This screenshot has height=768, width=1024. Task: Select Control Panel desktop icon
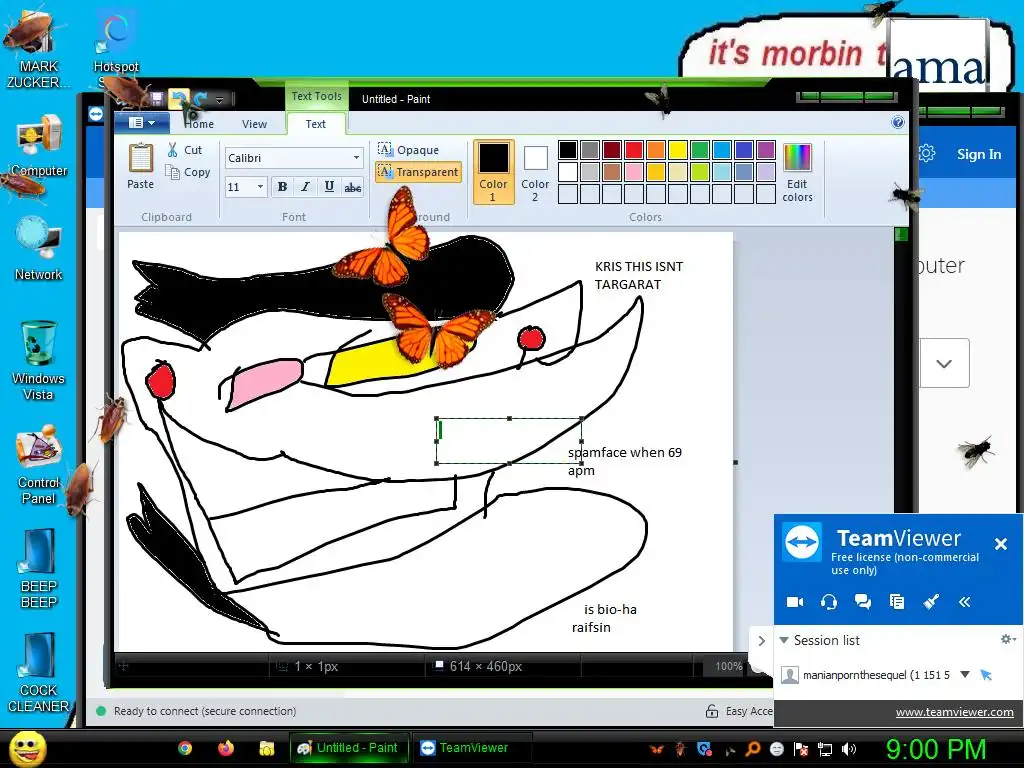(x=39, y=465)
